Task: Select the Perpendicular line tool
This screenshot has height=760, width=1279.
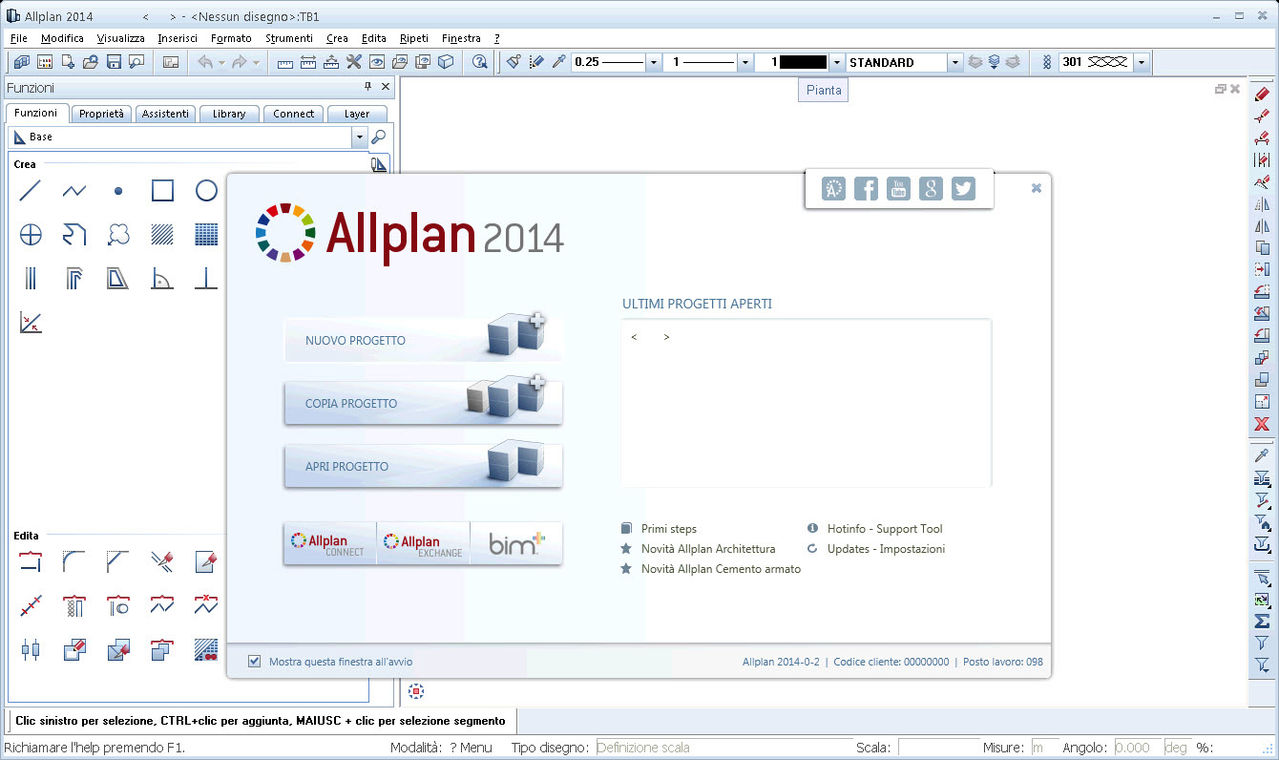Action: 206,278
